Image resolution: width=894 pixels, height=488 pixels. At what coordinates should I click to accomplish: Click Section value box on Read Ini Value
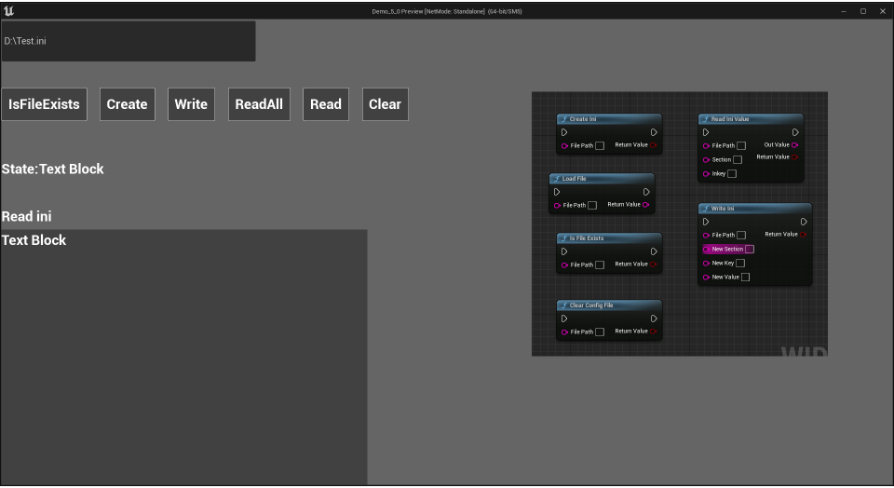click(738, 160)
